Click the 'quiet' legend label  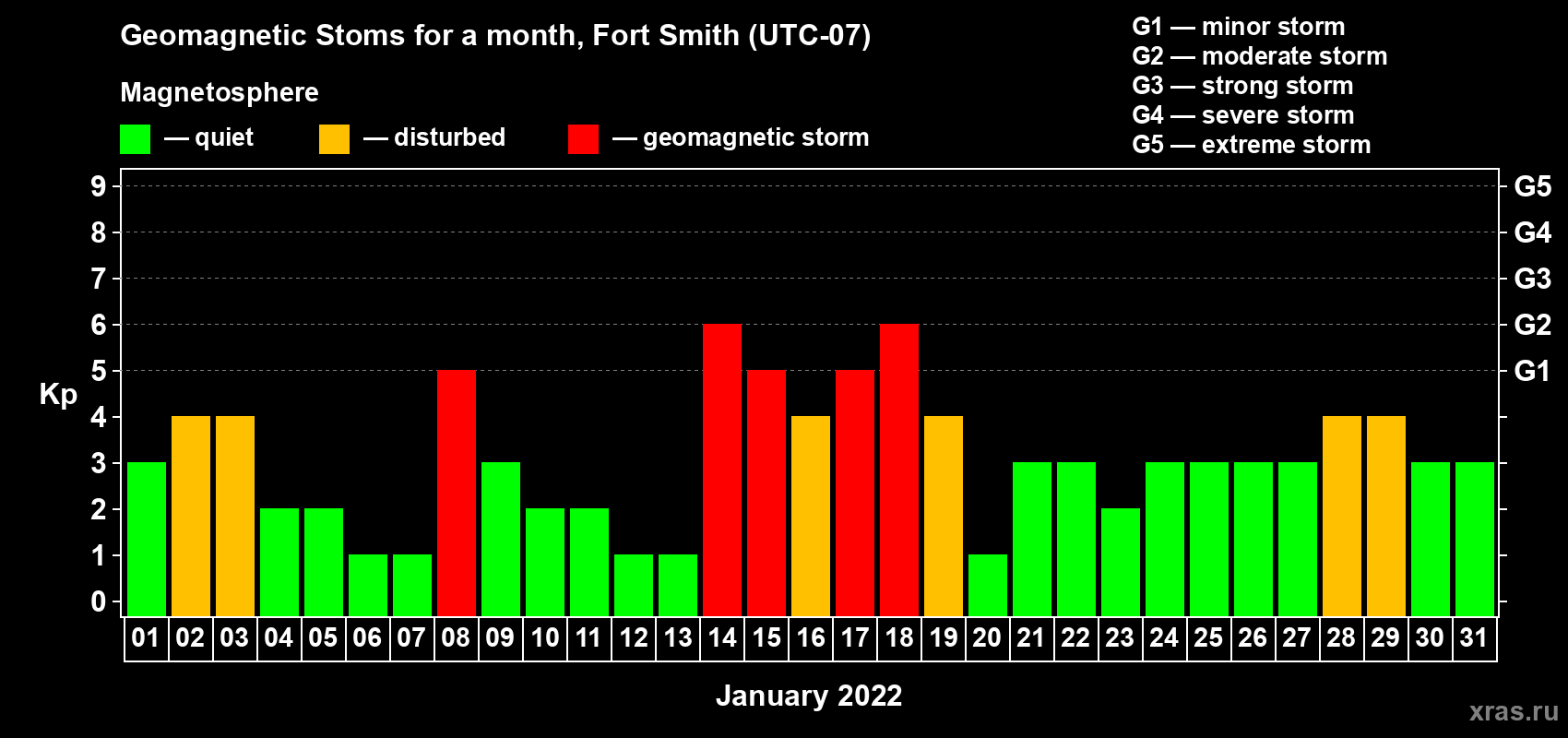pyautogui.click(x=224, y=137)
